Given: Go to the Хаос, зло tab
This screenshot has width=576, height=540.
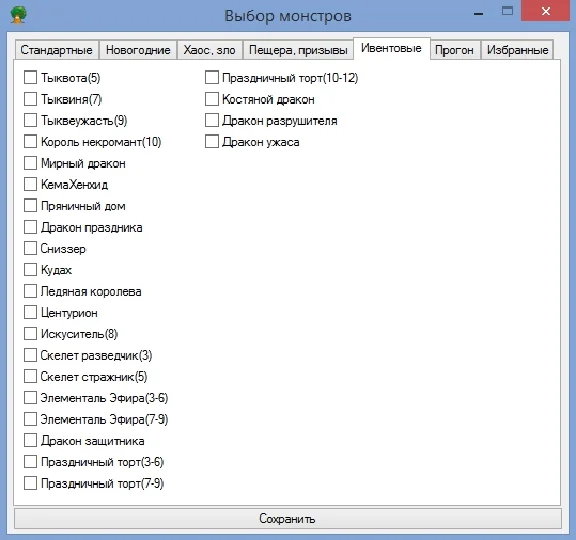Looking at the screenshot, I should tap(210, 50).
